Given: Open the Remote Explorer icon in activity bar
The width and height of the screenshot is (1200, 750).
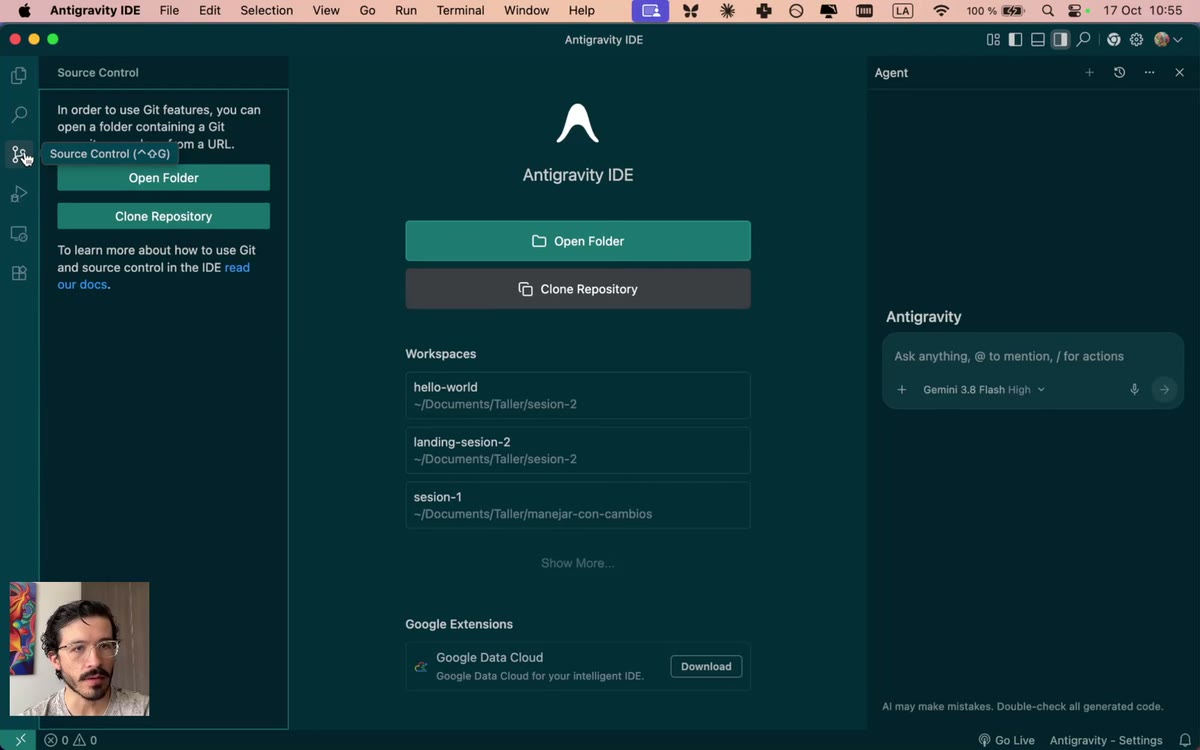Looking at the screenshot, I should tap(19, 233).
